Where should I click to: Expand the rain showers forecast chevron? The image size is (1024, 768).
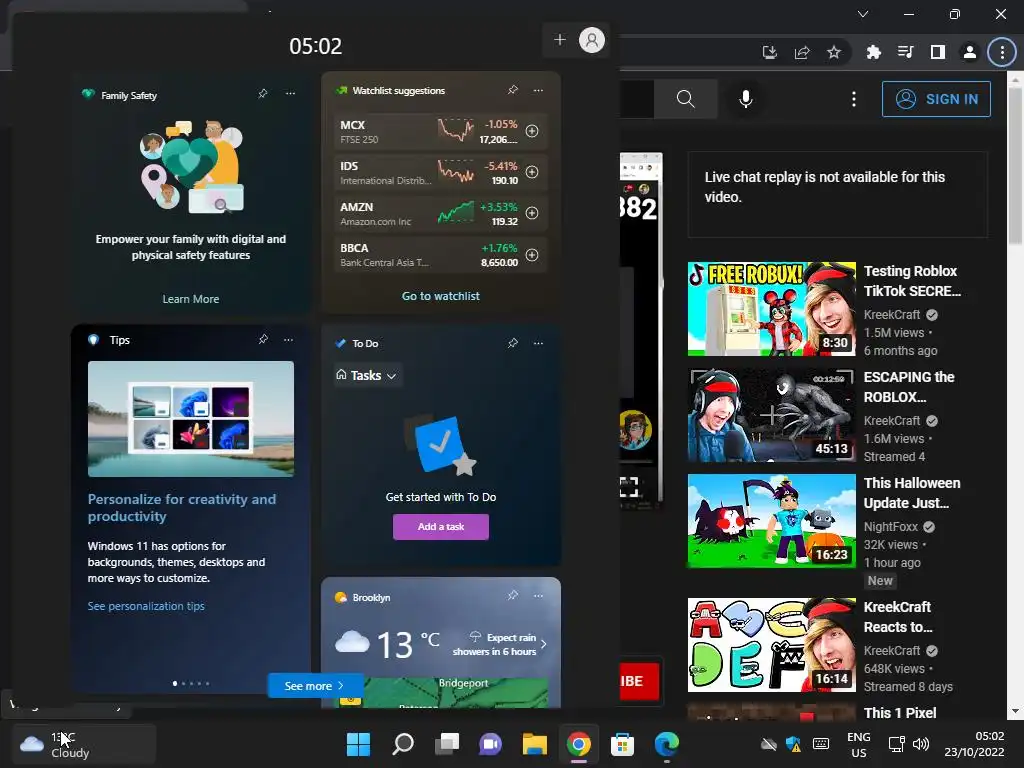[543, 645]
